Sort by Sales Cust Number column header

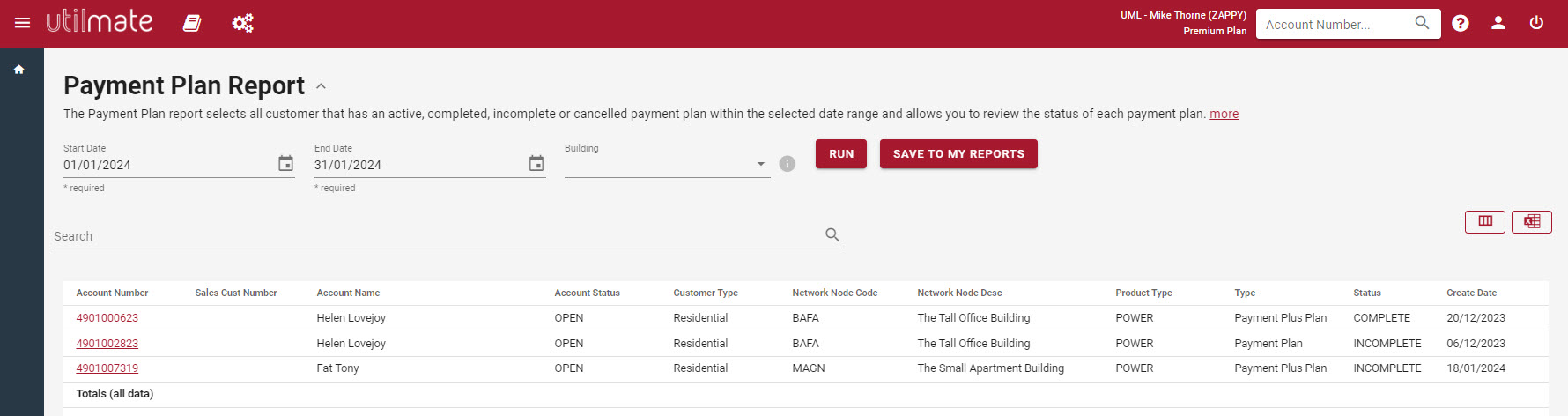236,293
